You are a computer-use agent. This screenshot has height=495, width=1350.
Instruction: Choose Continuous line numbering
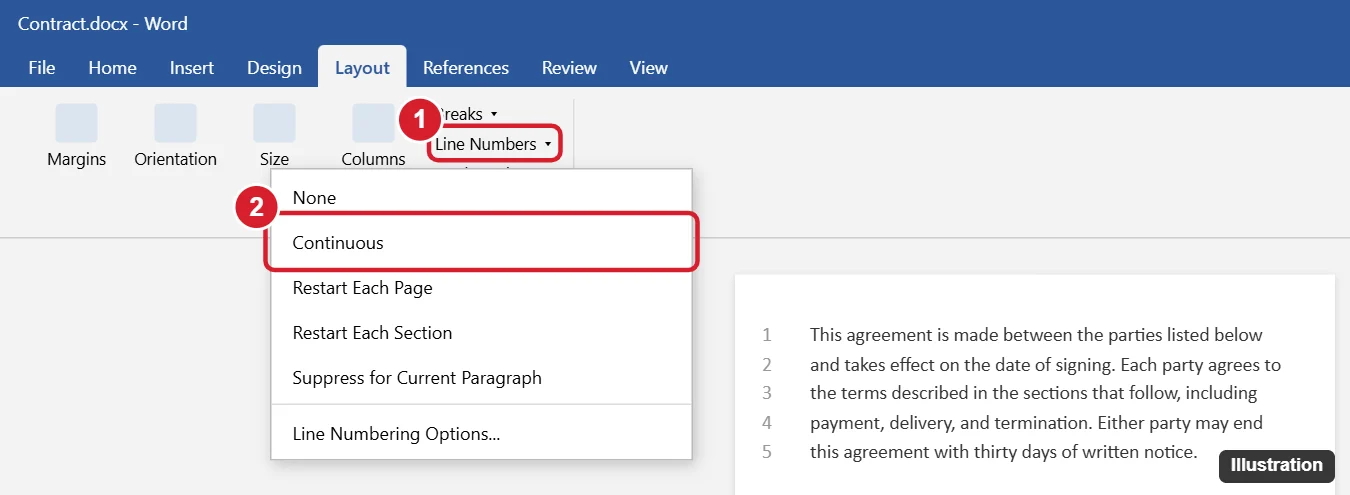[481, 243]
